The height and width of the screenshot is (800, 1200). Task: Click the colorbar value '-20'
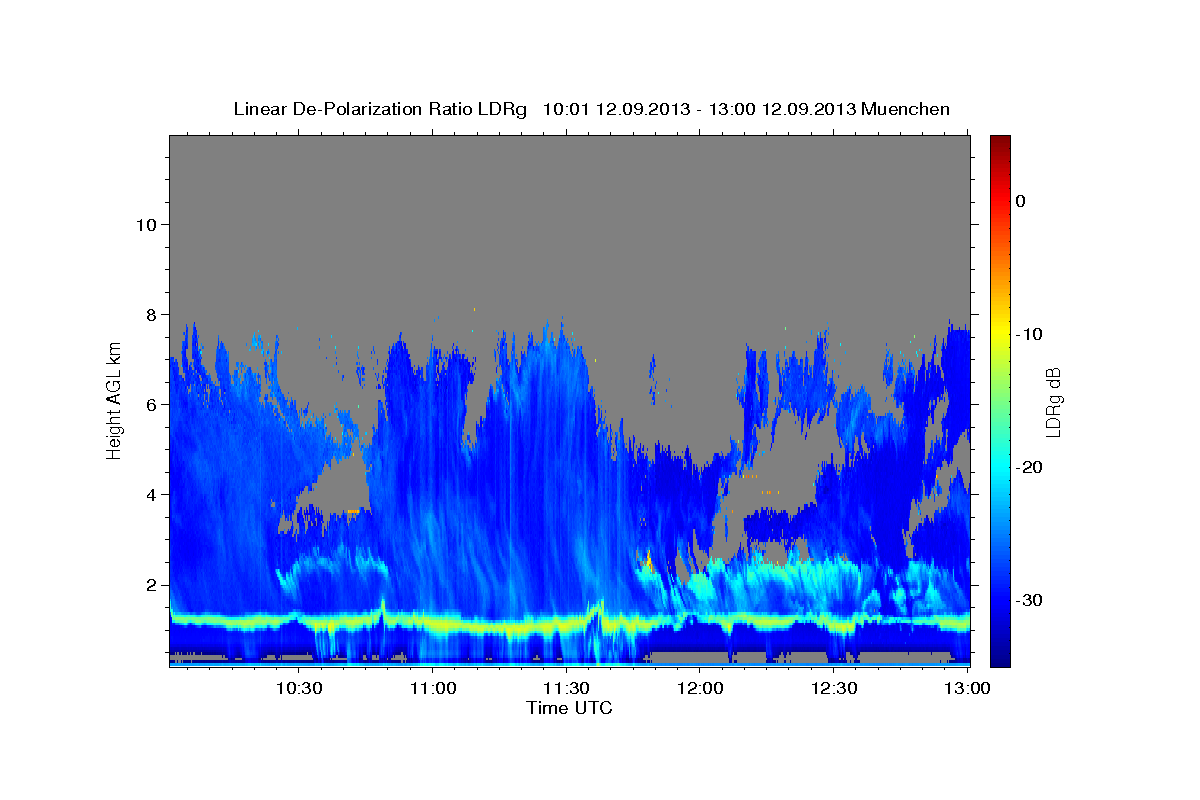[x=1030, y=467]
